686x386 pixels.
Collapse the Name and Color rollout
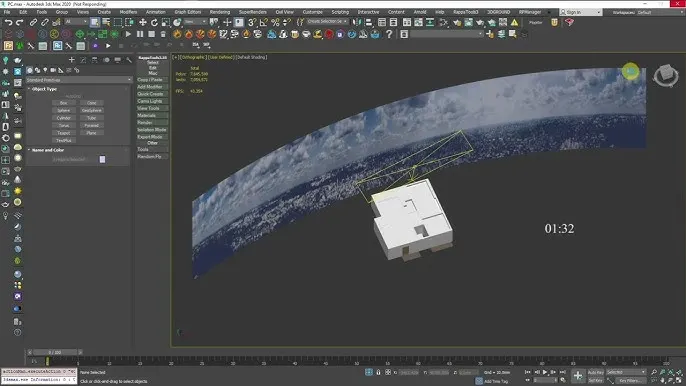48,150
